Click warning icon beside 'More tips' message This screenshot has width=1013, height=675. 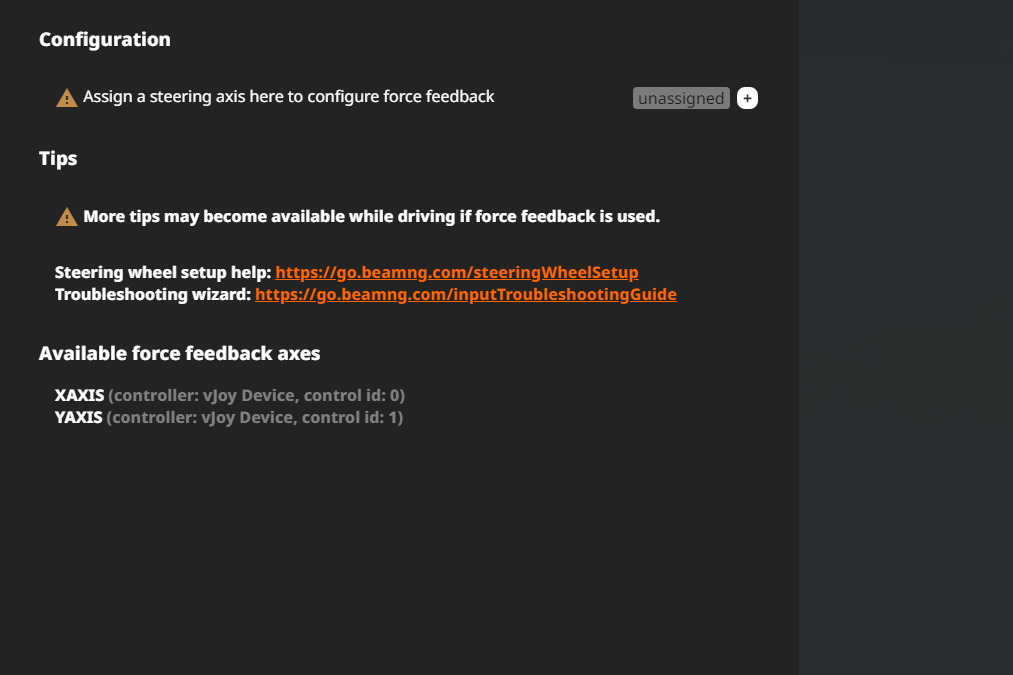click(x=67, y=217)
